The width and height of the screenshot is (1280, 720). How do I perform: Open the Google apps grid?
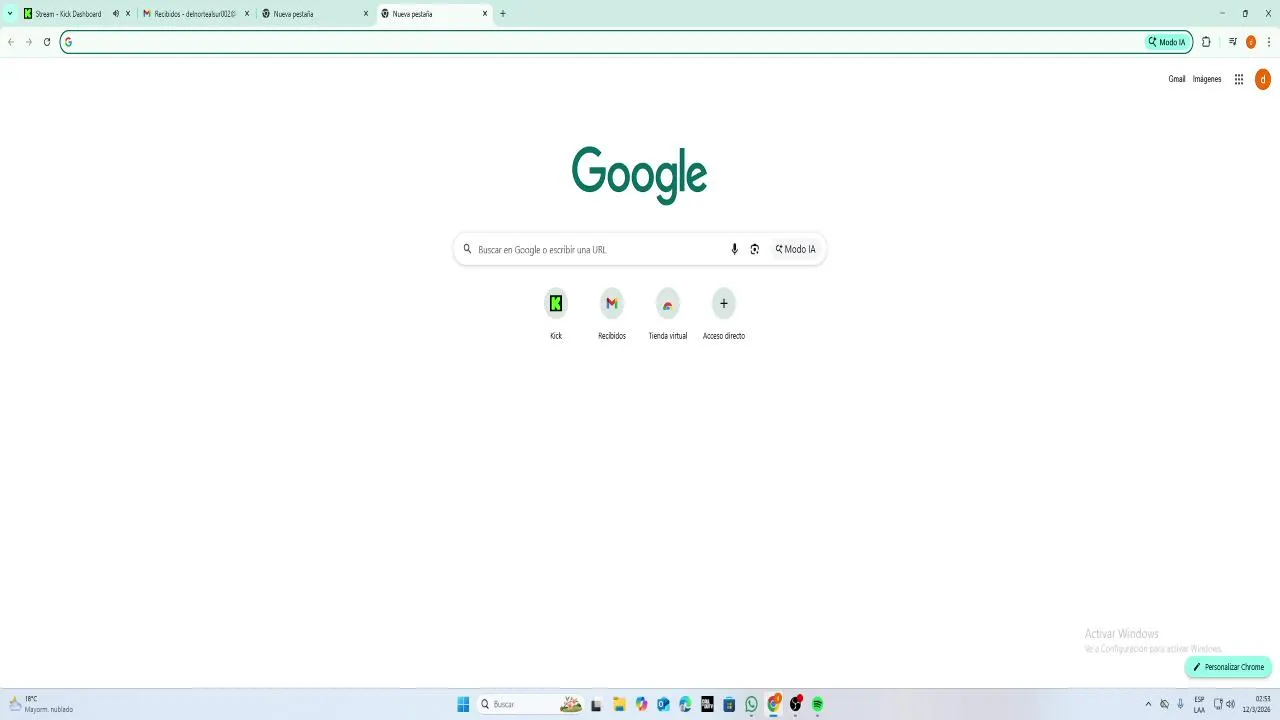point(1238,79)
